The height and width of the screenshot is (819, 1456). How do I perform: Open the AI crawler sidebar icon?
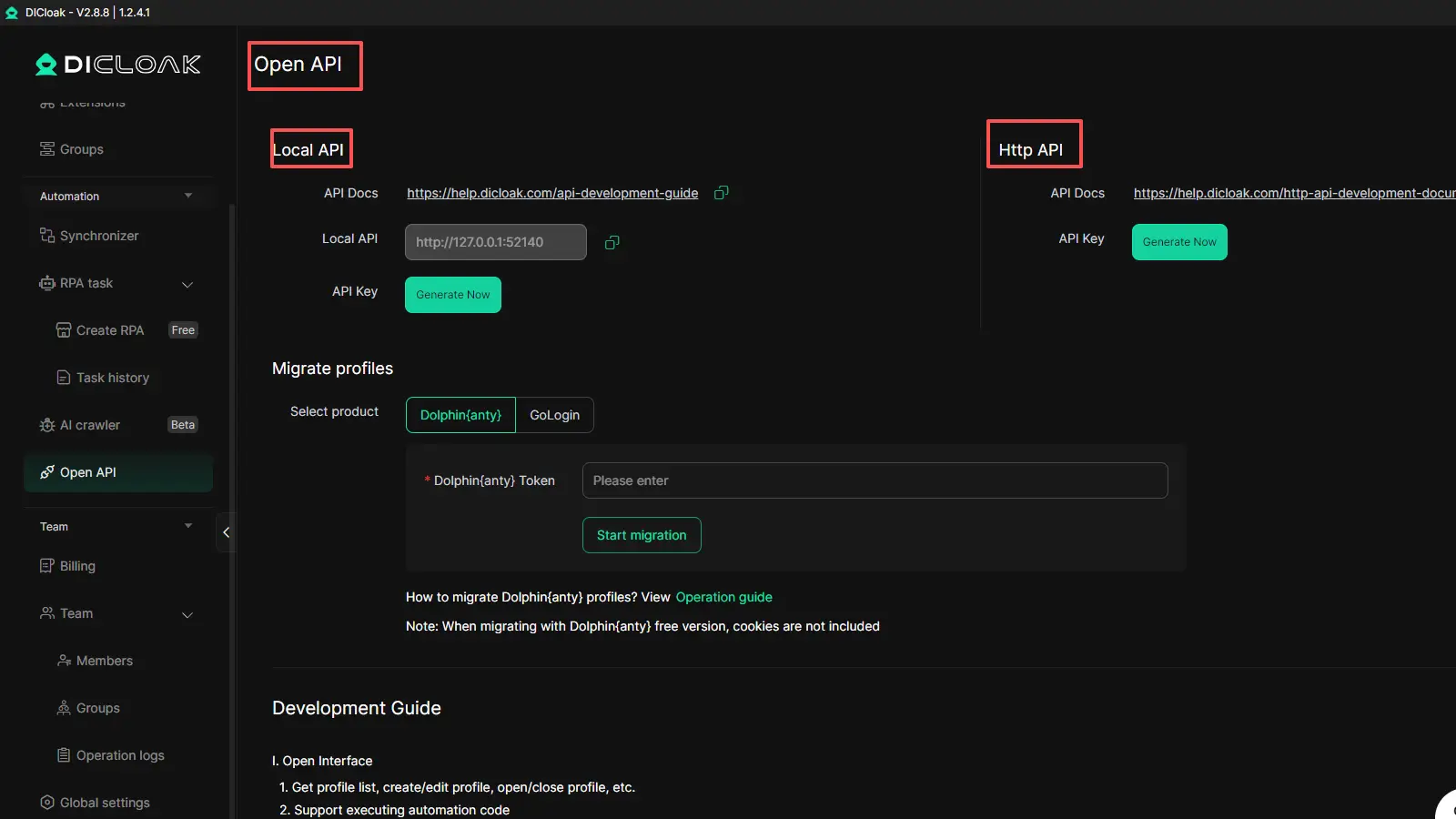[x=47, y=425]
